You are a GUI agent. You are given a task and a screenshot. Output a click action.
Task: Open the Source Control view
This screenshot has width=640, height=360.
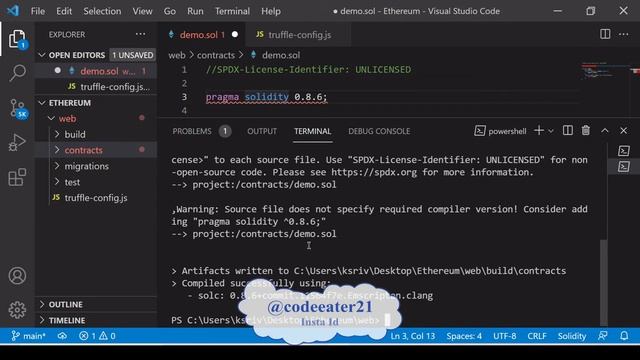point(18,109)
